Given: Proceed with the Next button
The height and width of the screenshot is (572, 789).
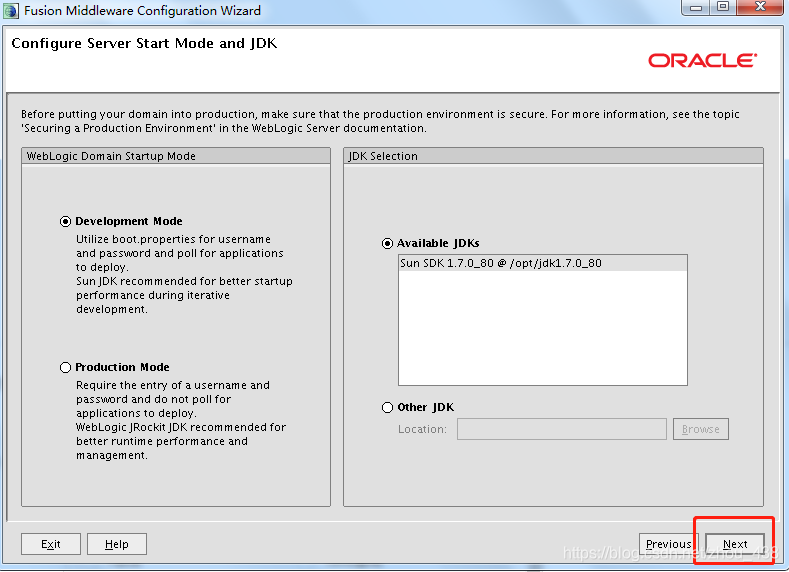Looking at the screenshot, I should coord(735,544).
